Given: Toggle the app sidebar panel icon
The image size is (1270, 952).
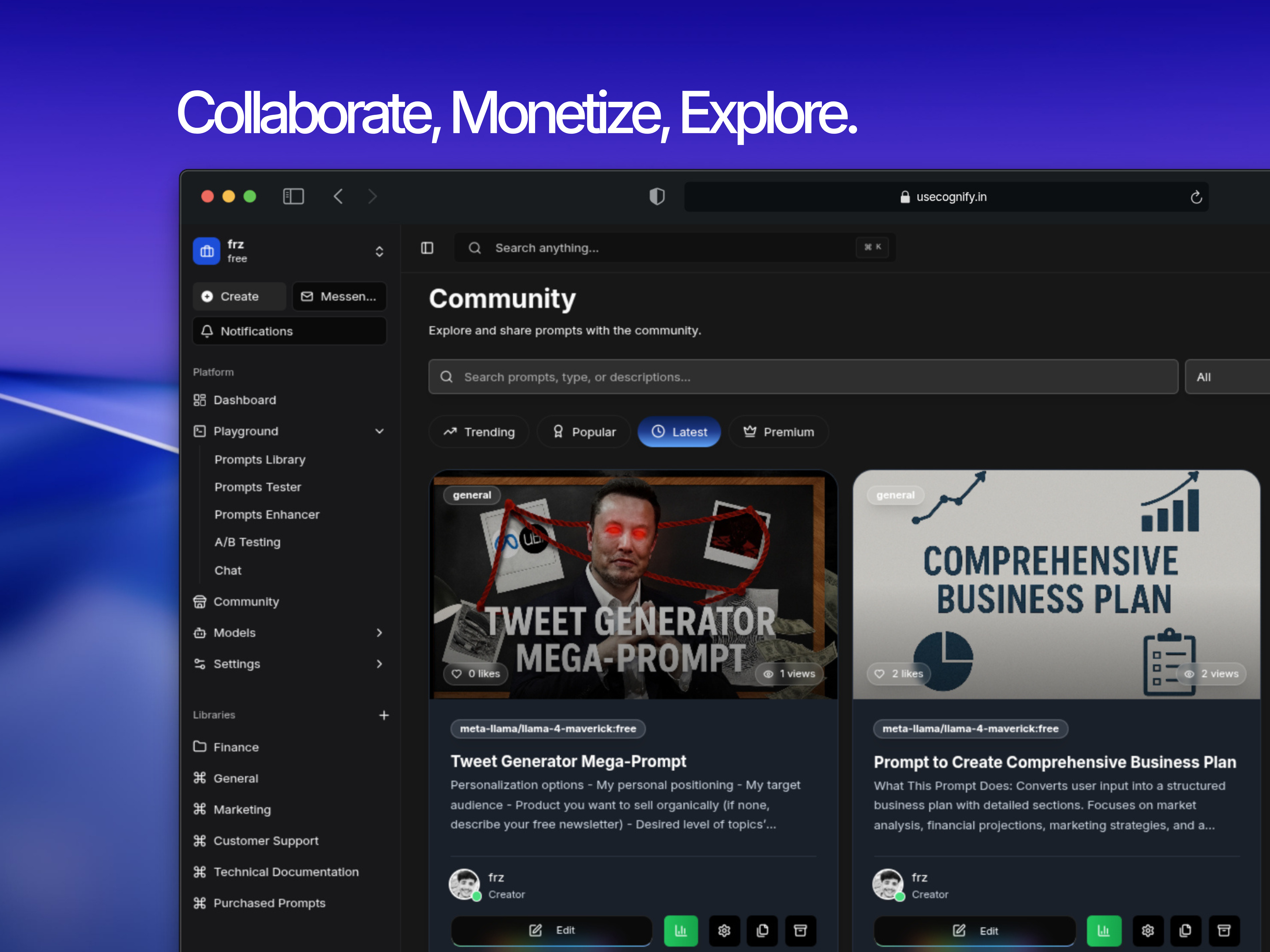Looking at the screenshot, I should coord(427,248).
